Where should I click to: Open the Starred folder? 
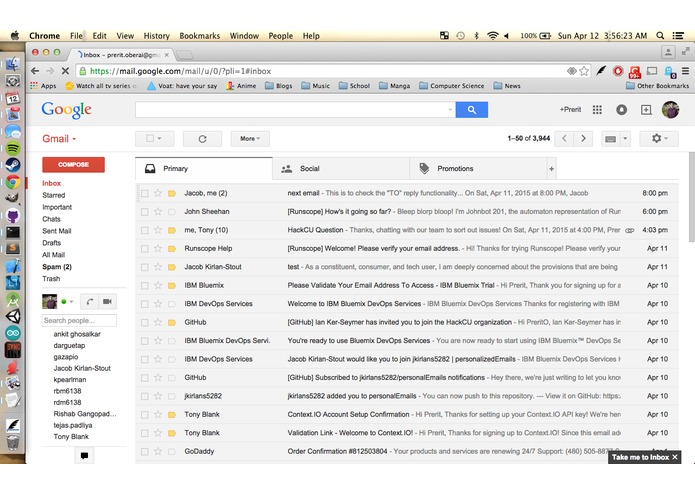[54, 195]
